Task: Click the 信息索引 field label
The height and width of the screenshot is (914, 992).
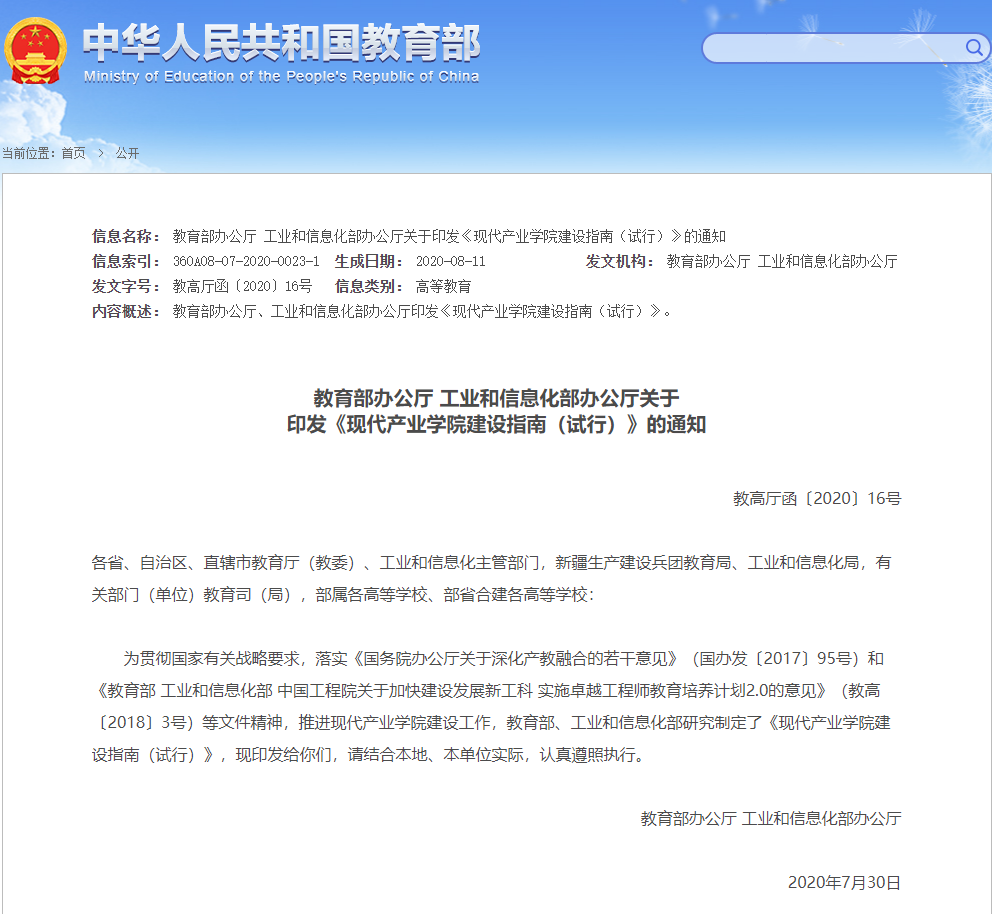Action: pyautogui.click(x=125, y=261)
